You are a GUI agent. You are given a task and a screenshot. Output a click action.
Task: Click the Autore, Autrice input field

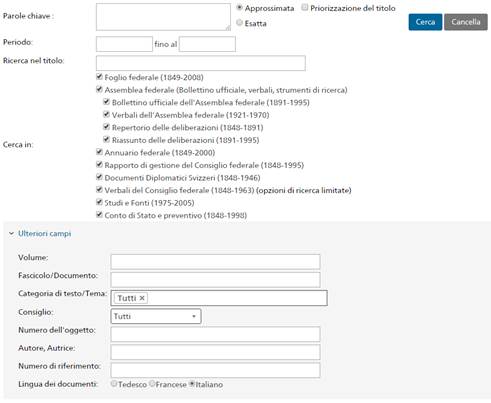click(x=215, y=352)
